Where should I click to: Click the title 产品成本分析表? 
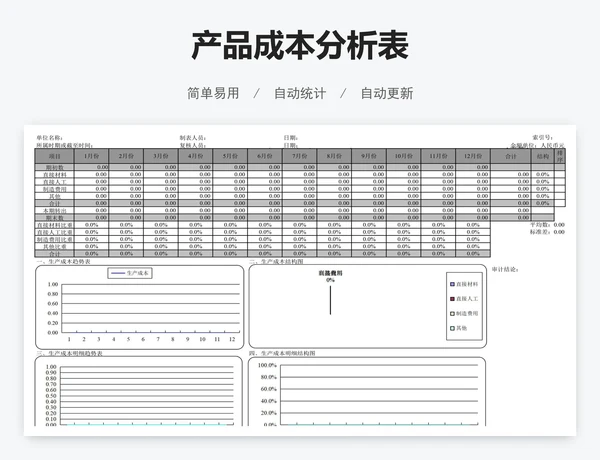point(300,46)
